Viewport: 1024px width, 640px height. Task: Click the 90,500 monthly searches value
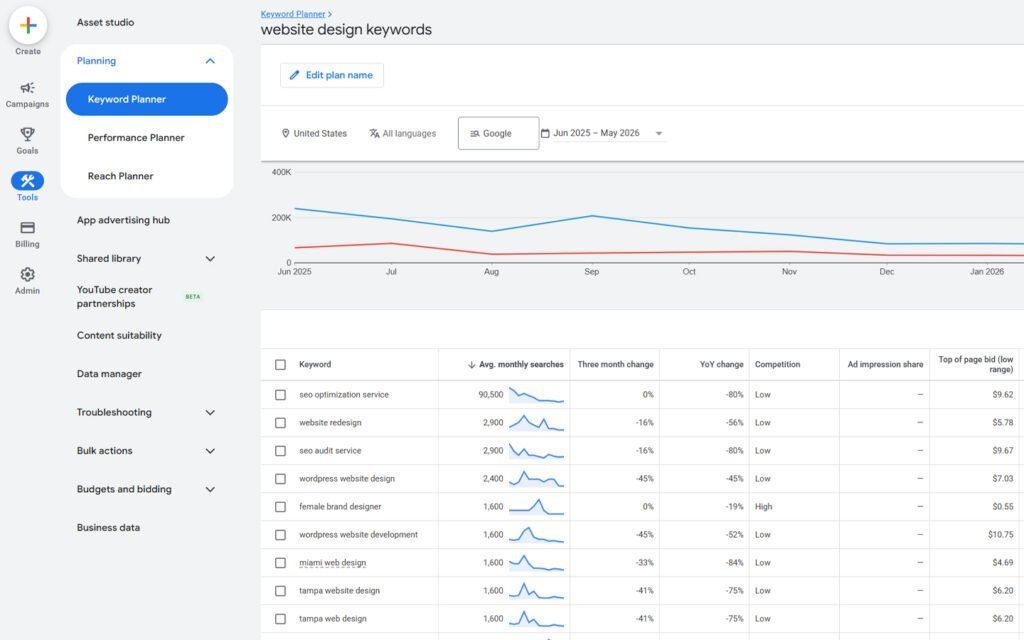(x=490, y=394)
